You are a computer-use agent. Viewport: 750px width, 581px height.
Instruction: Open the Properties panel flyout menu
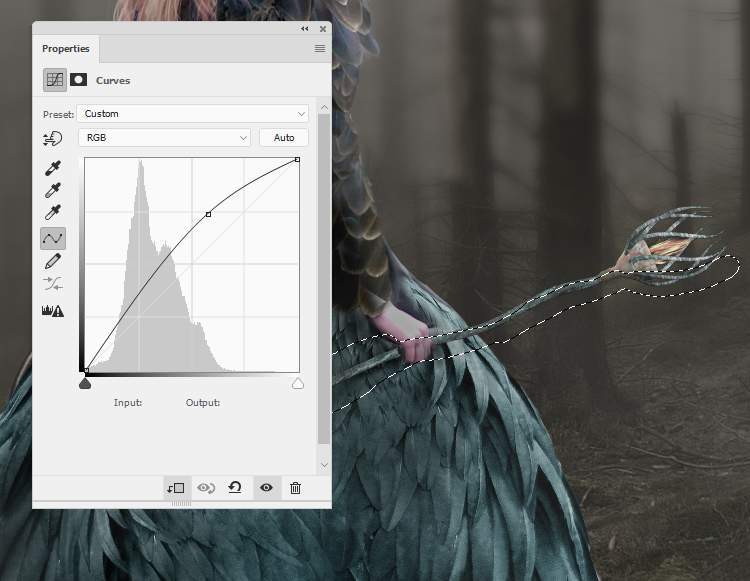[x=320, y=48]
